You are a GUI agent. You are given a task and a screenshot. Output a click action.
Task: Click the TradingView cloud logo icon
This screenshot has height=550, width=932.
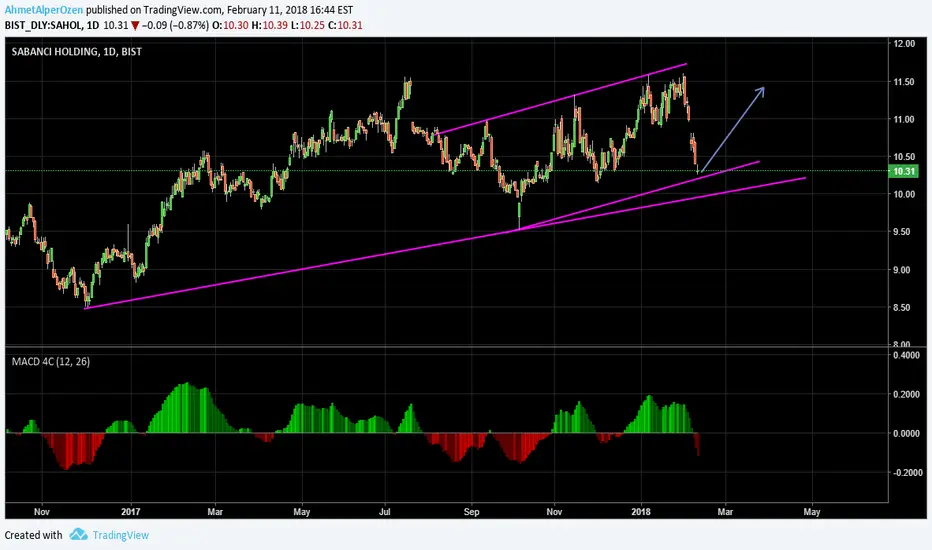78,534
